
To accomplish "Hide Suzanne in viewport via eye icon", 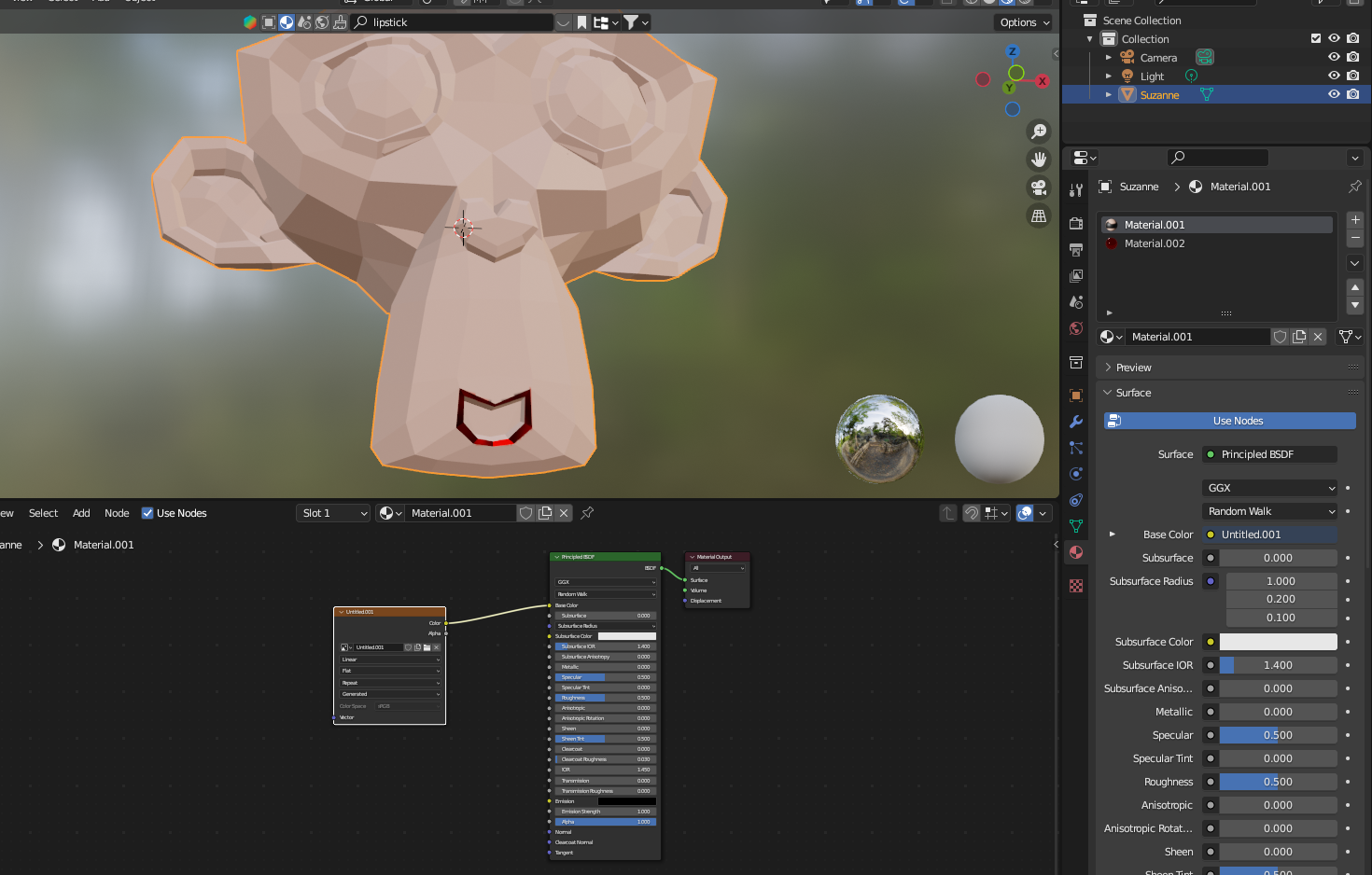I will (x=1334, y=94).
